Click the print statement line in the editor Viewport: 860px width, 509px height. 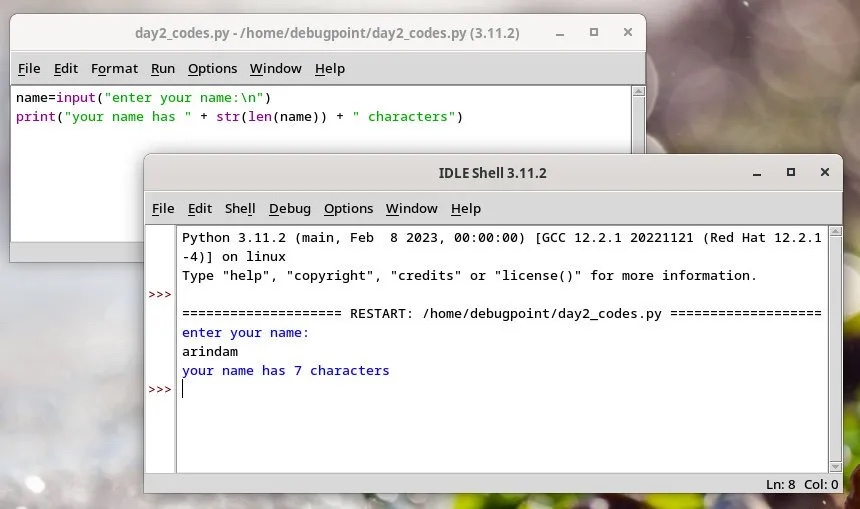tap(240, 117)
